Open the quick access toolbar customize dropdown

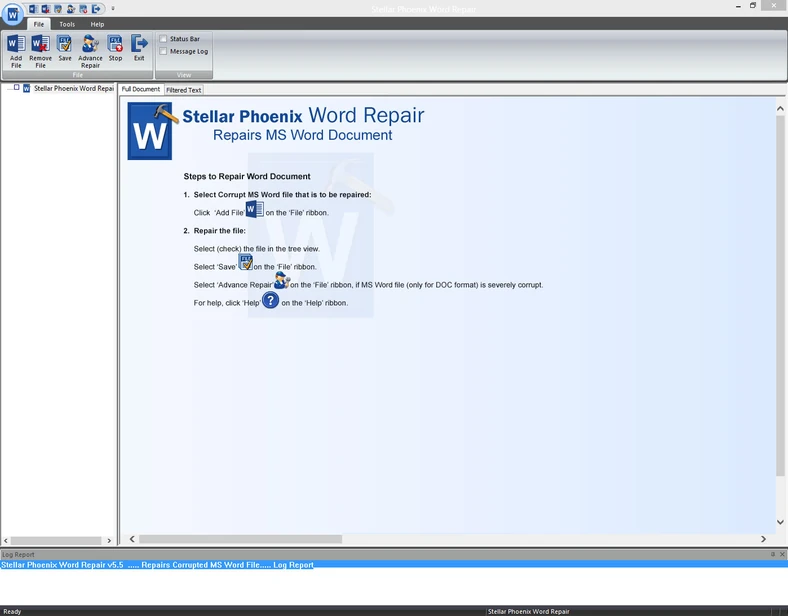click(x=113, y=9)
